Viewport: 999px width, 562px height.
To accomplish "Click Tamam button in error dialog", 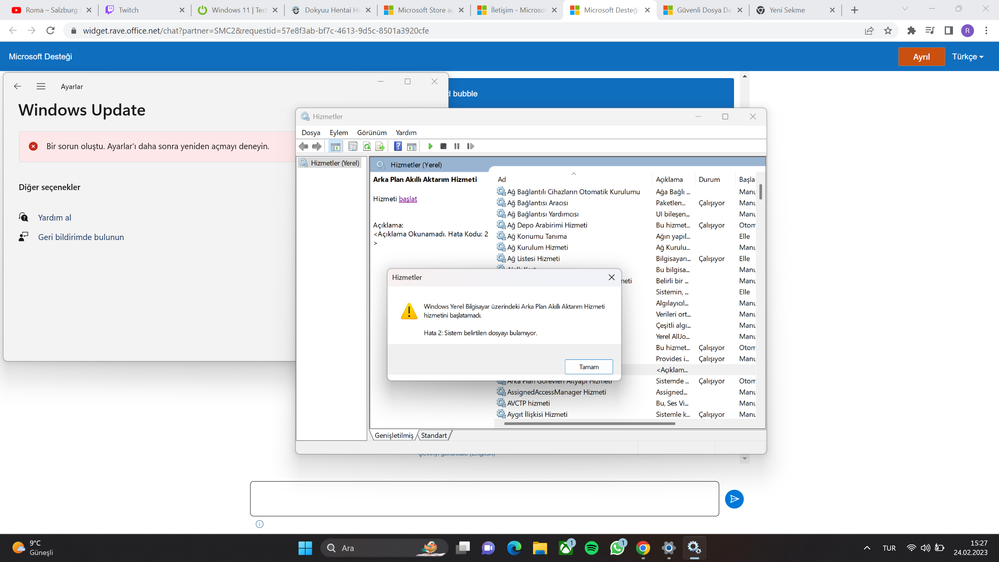I will point(589,367).
